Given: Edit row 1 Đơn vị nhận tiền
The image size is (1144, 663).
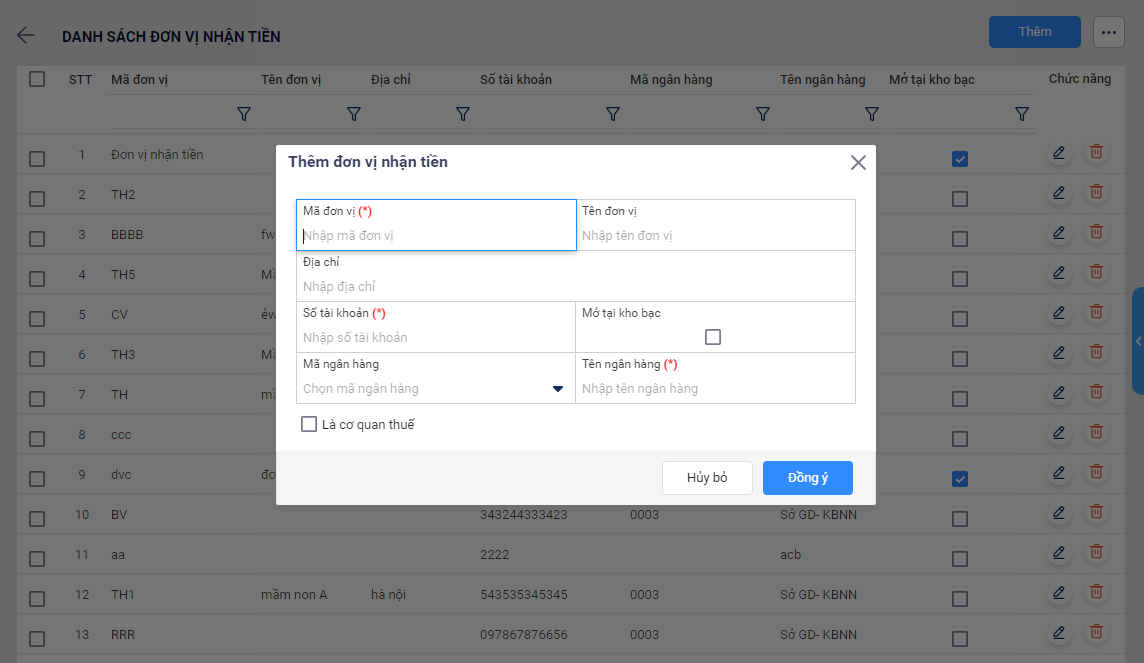Looking at the screenshot, I should pyautogui.click(x=1059, y=152).
